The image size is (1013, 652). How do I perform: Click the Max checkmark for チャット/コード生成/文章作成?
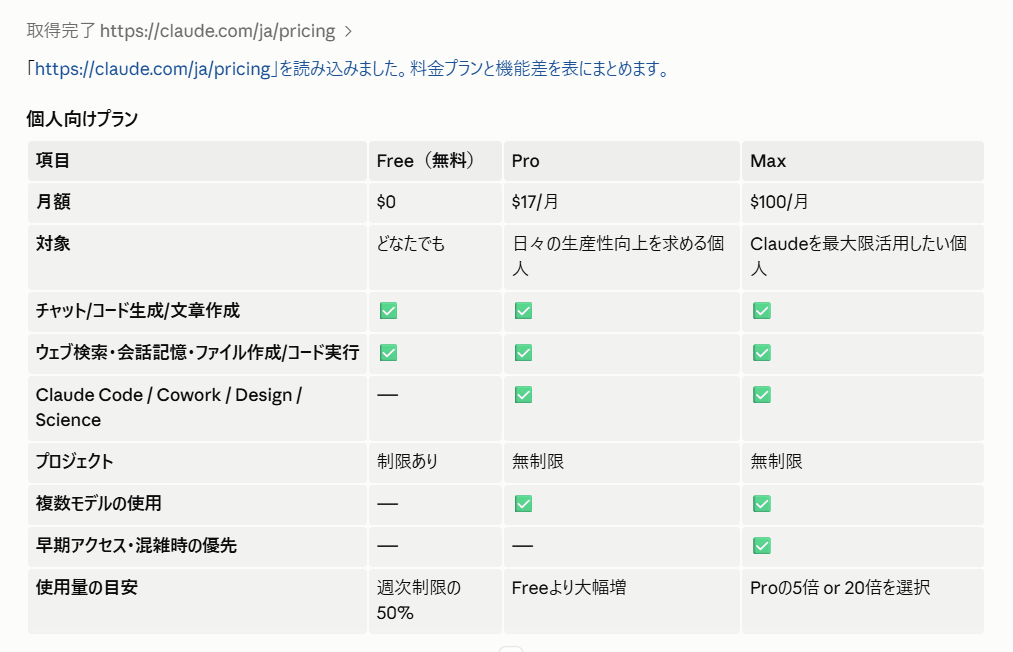pos(762,311)
